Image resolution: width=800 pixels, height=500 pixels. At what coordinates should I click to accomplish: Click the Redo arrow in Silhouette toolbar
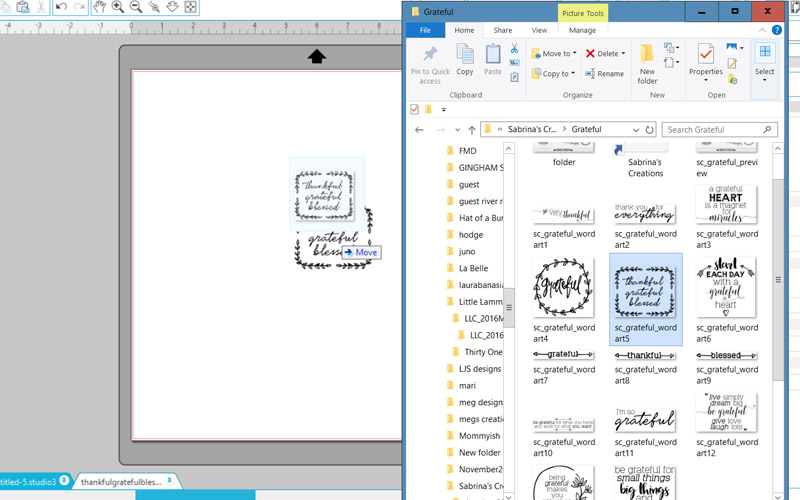point(79,7)
